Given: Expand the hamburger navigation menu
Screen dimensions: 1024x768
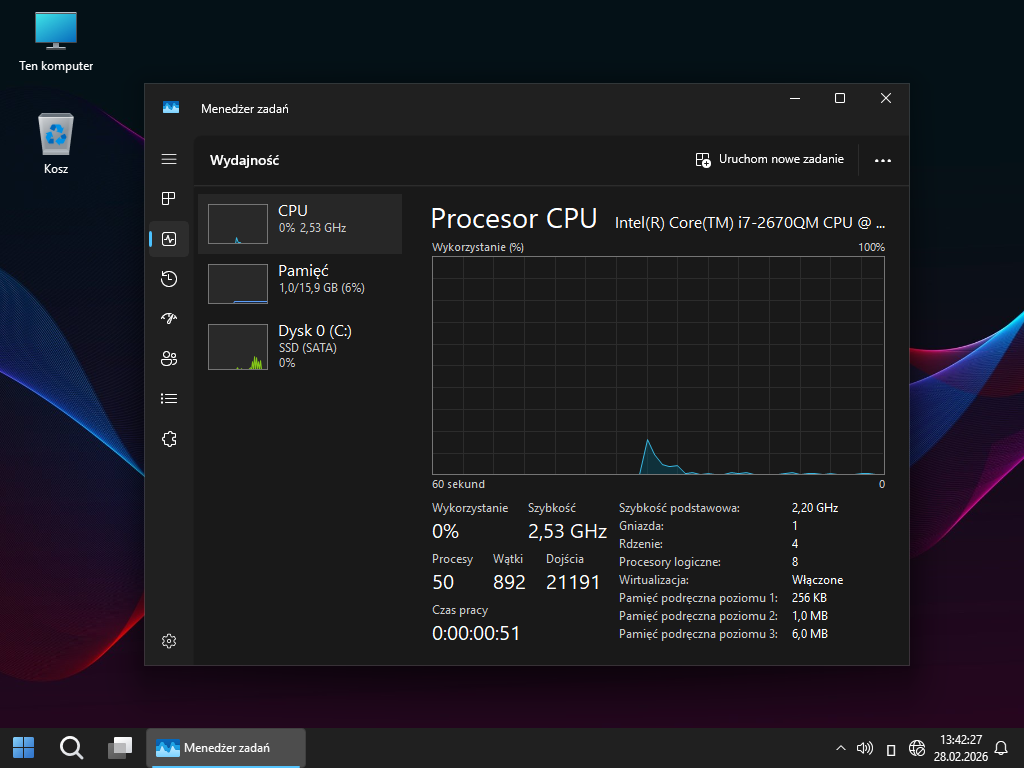Looking at the screenshot, I should coord(169,159).
